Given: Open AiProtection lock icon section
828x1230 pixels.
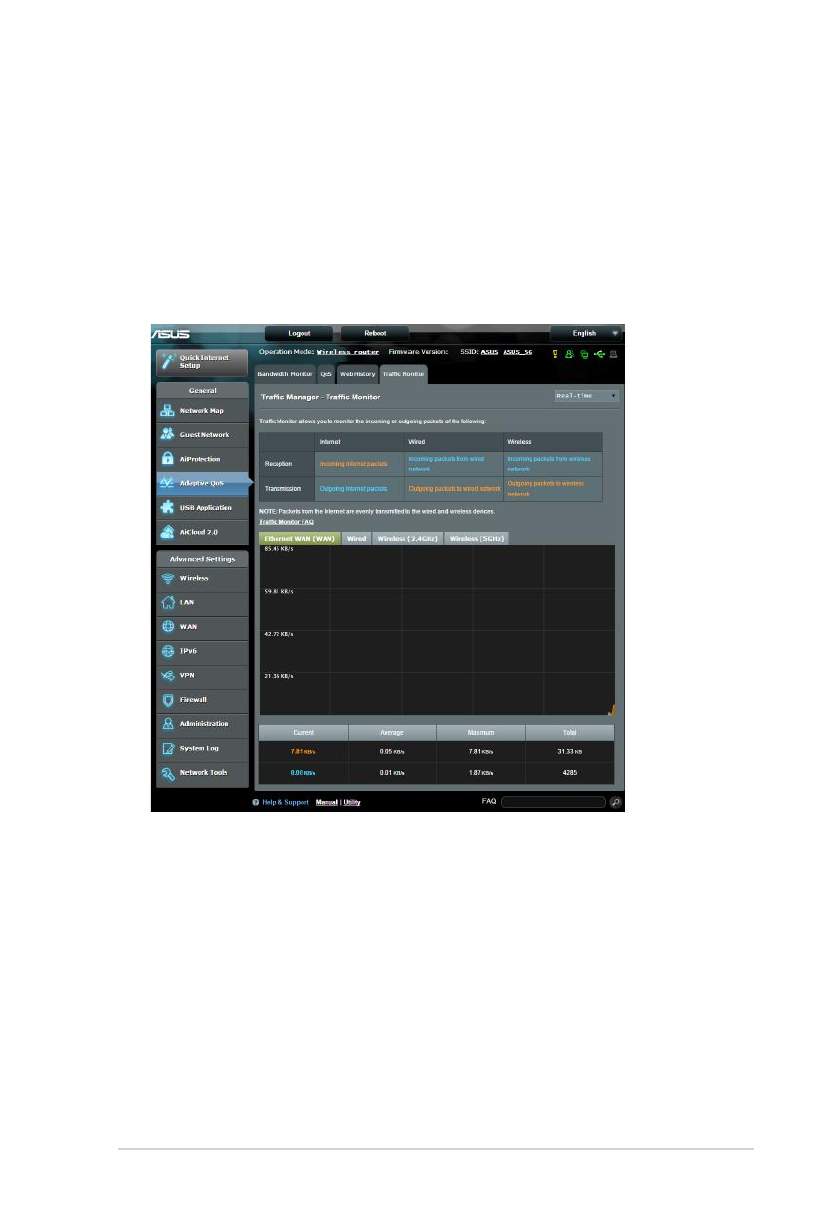Looking at the screenshot, I should point(168,459).
